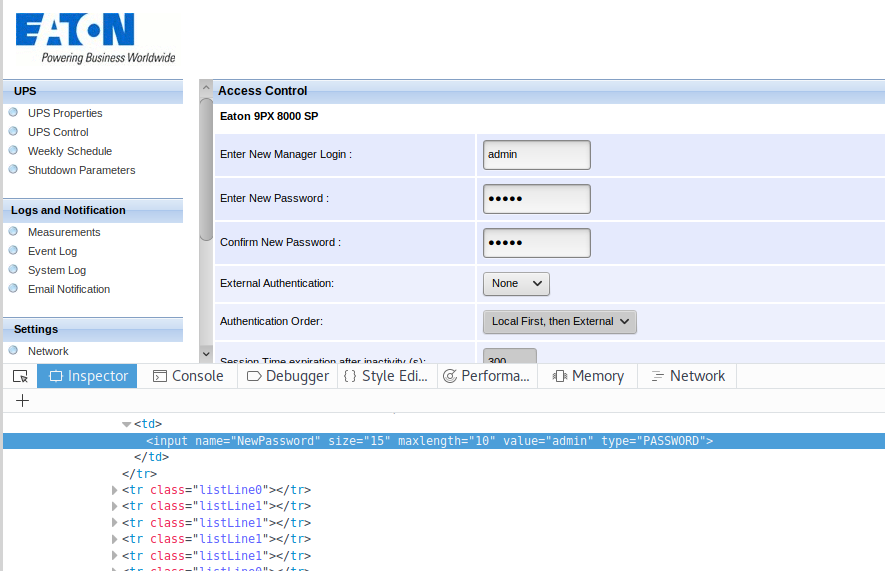Click the plus icon to add node
This screenshot has width=885, height=571.
(x=23, y=401)
